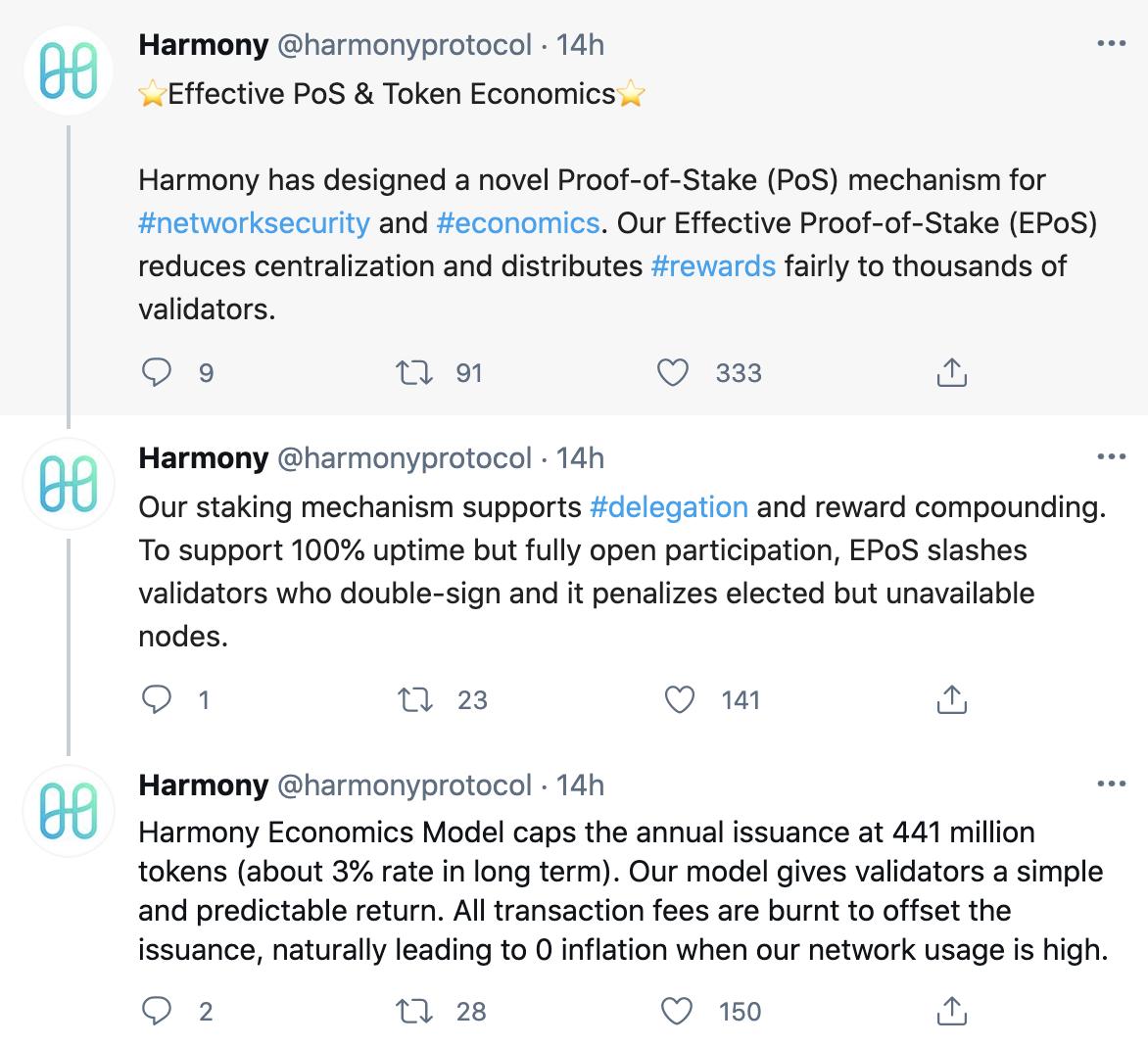This screenshot has height=1046, width=1148.
Task: Share the first tweet via the share icon
Action: pos(950,371)
